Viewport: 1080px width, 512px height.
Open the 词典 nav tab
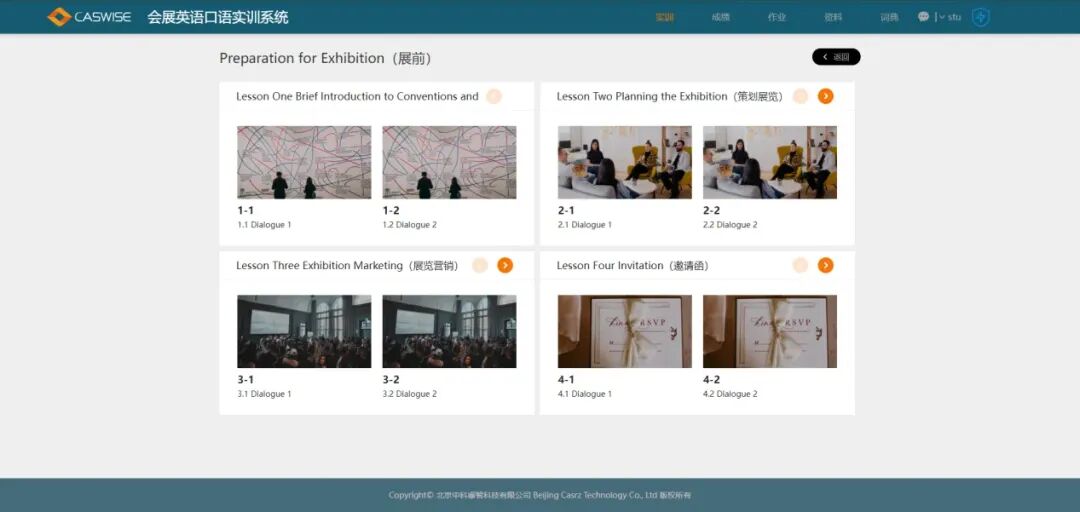coord(889,17)
